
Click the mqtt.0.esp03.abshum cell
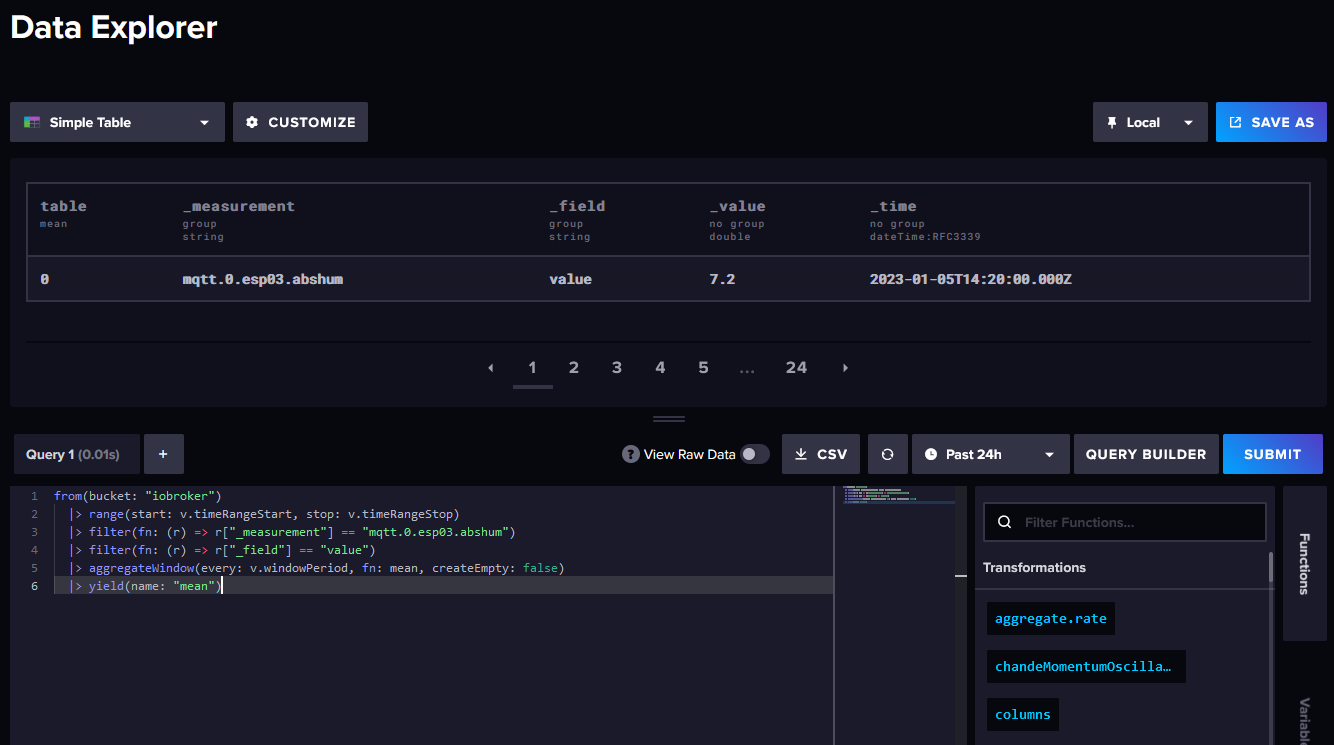click(x=263, y=279)
